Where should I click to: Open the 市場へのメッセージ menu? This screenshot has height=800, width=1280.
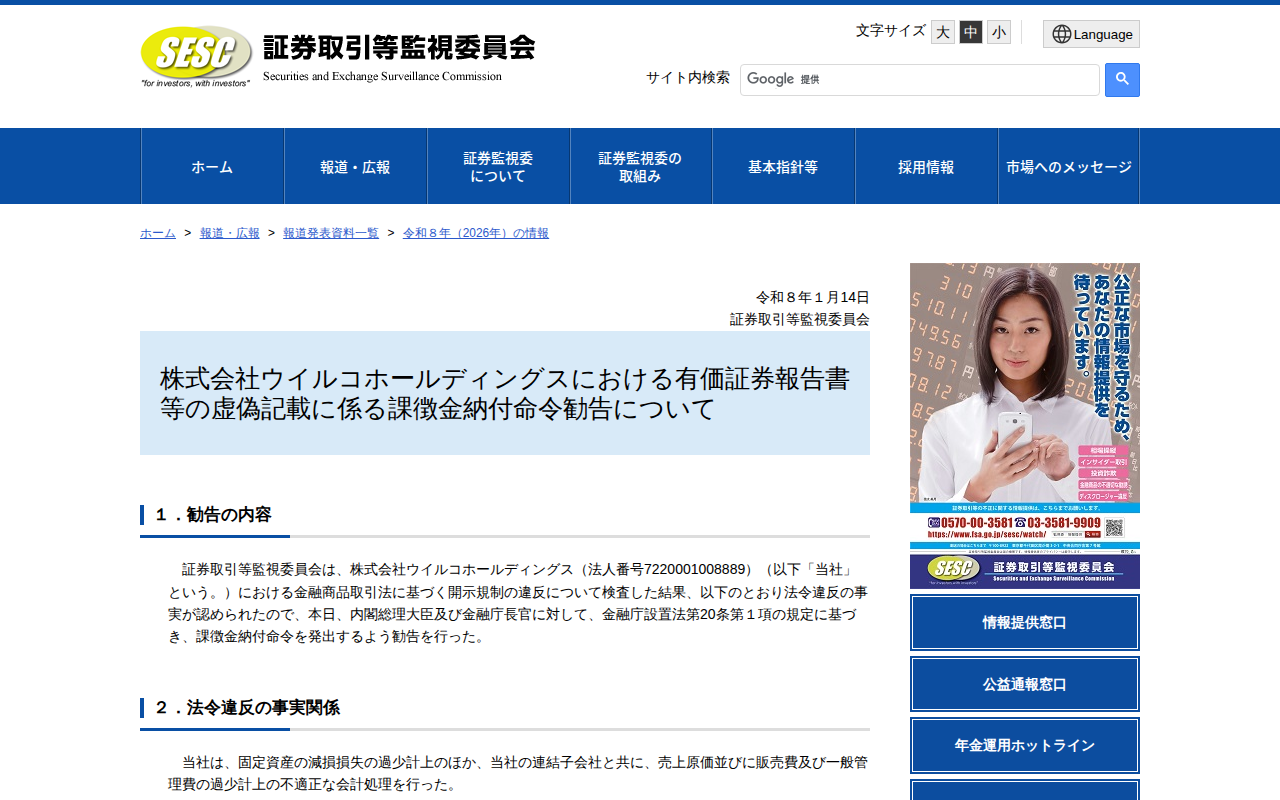[1069, 166]
